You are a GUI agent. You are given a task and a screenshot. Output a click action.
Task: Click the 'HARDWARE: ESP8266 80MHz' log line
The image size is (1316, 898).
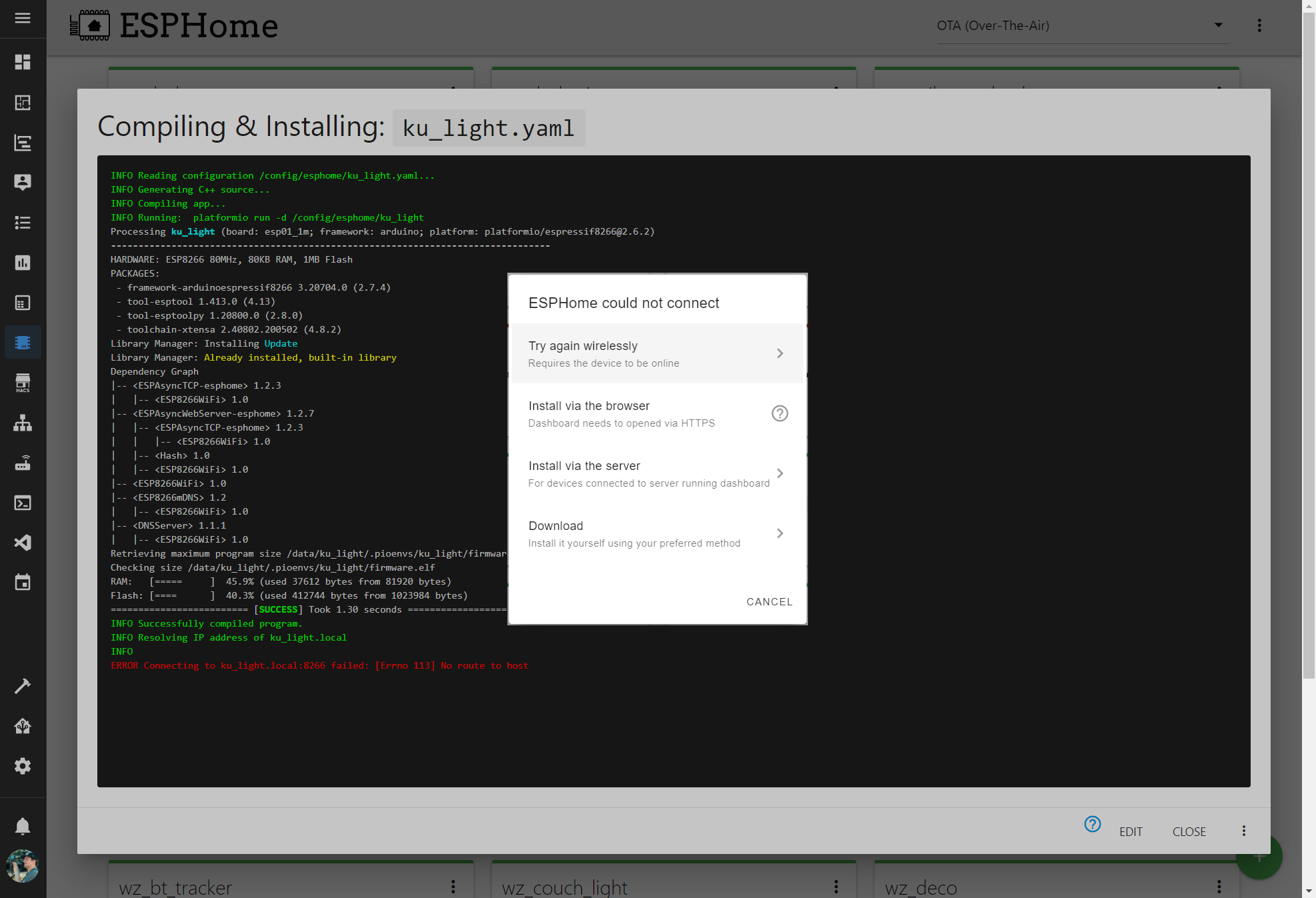coord(231,259)
